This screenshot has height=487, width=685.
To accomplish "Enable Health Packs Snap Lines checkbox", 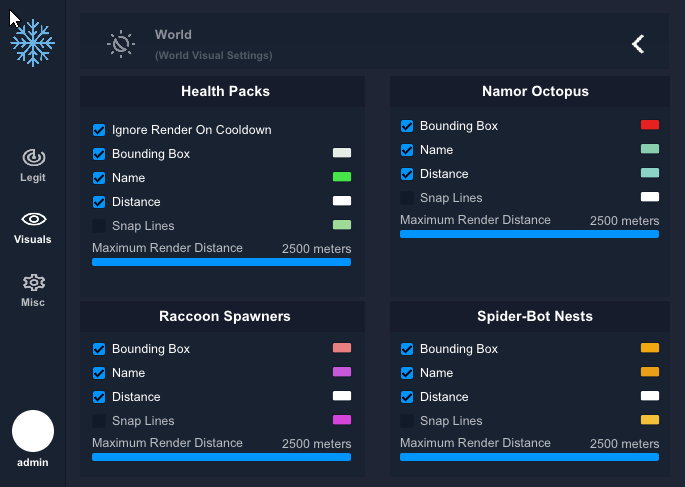I will [x=99, y=226].
